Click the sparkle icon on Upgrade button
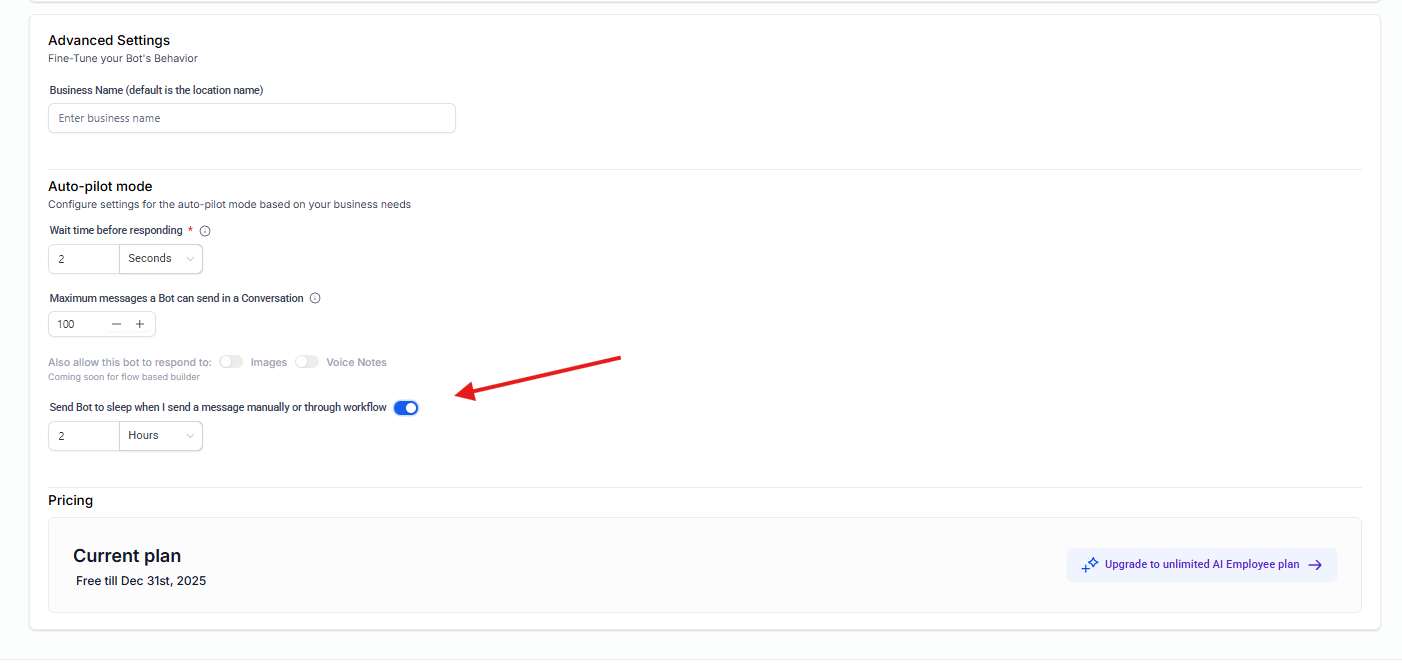The image size is (1402, 668). click(1090, 565)
